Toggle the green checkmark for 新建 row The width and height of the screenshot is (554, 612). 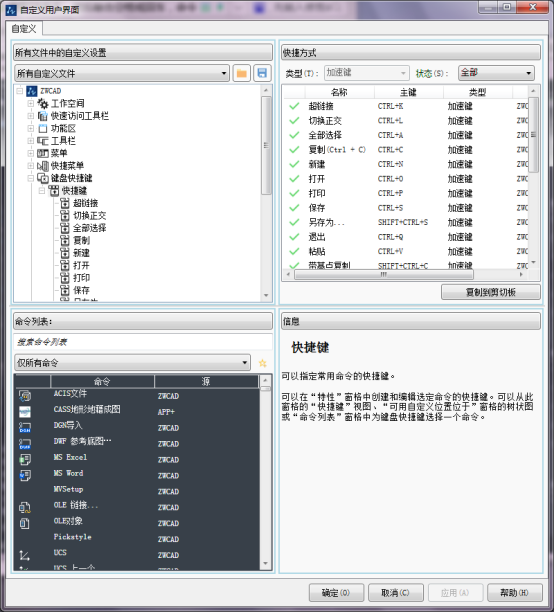click(x=294, y=164)
